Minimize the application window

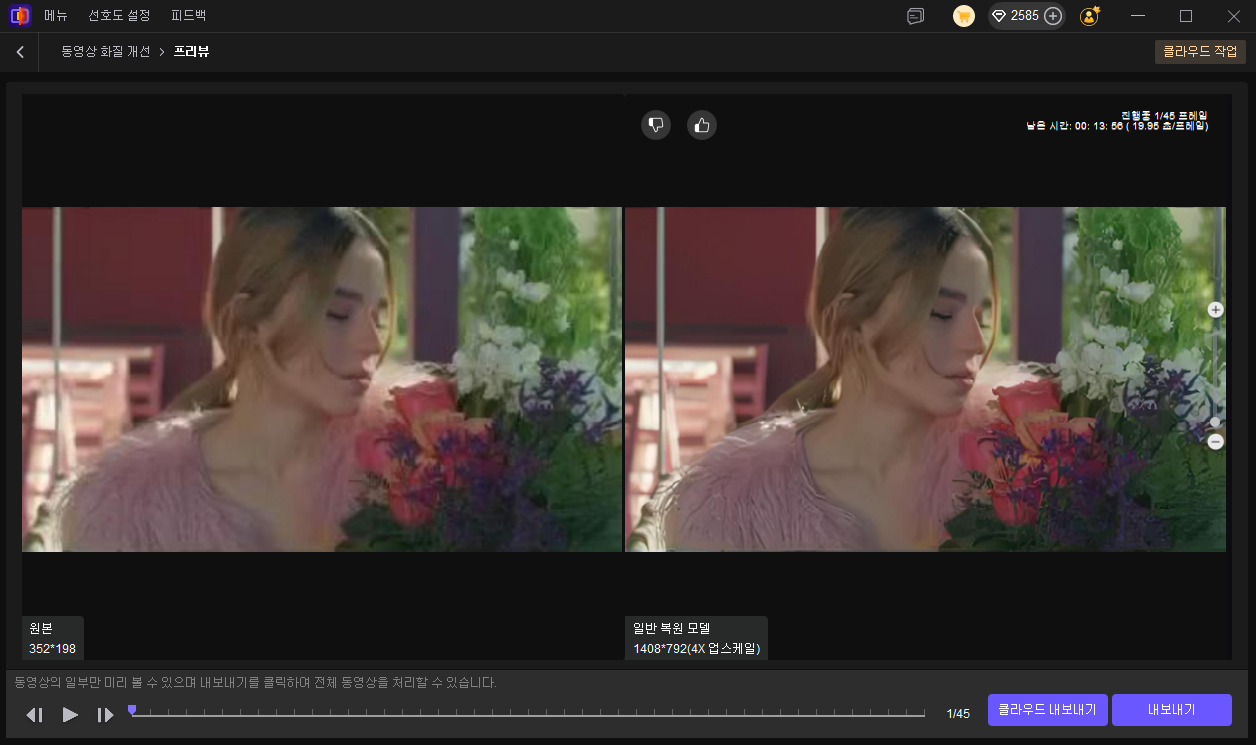tap(1137, 16)
